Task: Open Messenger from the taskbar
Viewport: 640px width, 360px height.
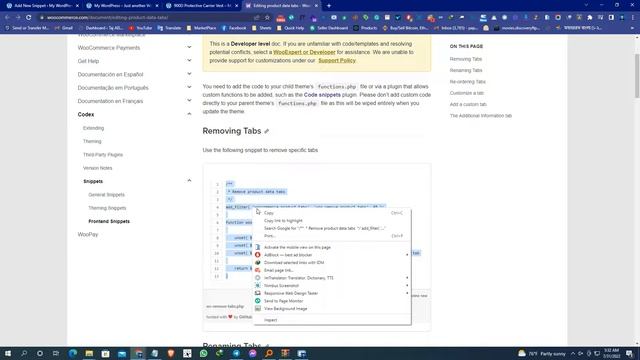Action: [252, 353]
